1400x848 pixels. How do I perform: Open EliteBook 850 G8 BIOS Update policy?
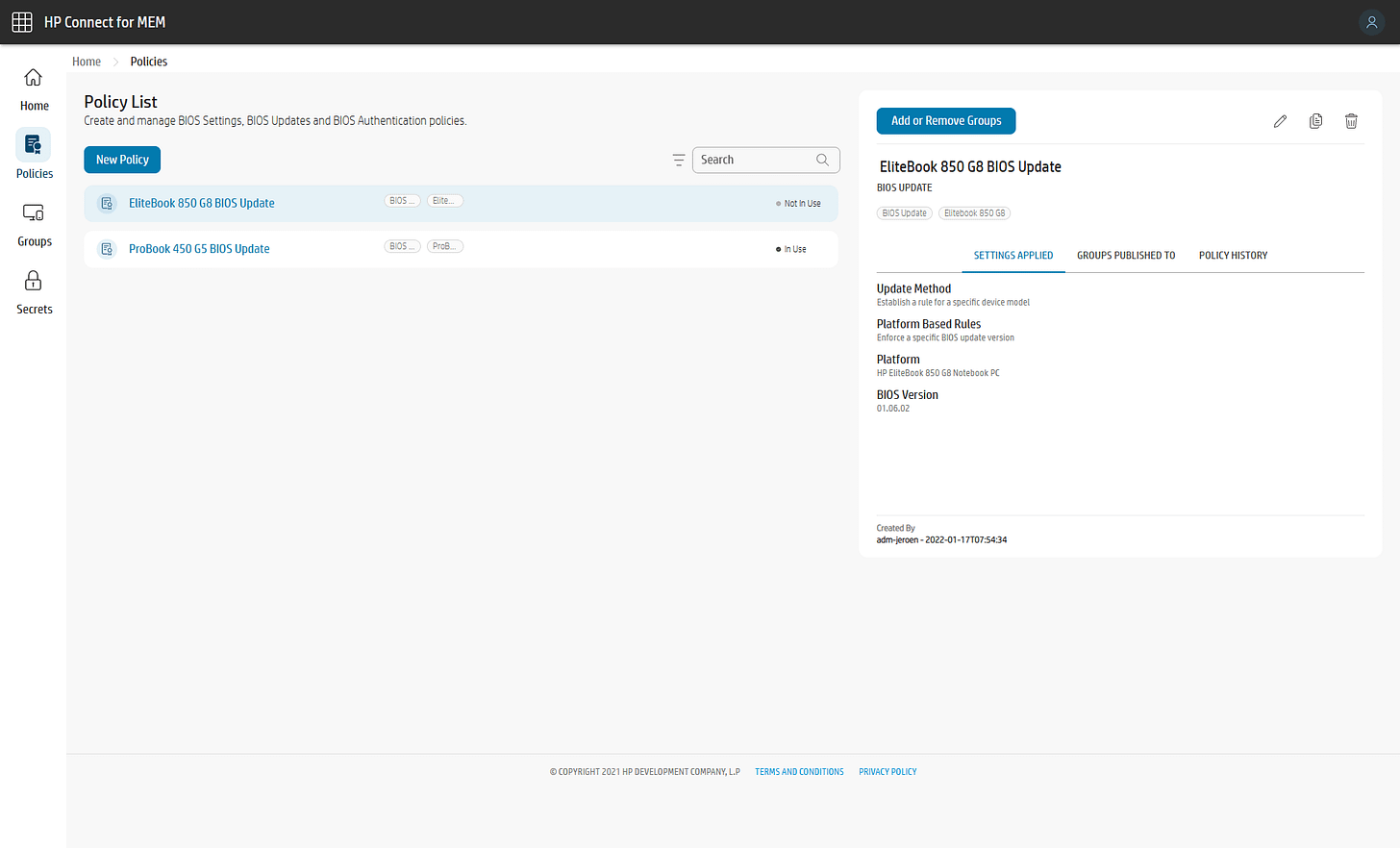click(202, 204)
